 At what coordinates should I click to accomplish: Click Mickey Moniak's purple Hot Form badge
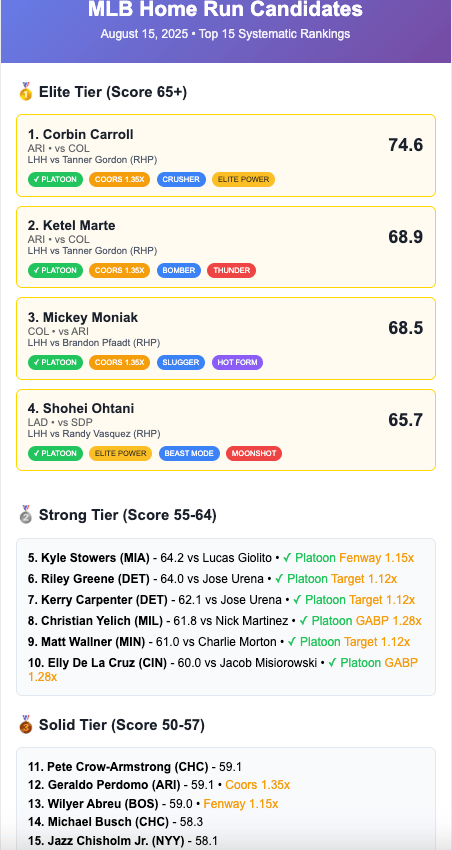pyautogui.click(x=237, y=362)
